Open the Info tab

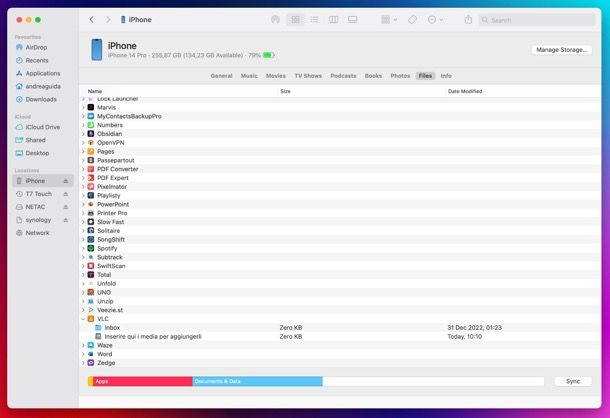(446, 76)
